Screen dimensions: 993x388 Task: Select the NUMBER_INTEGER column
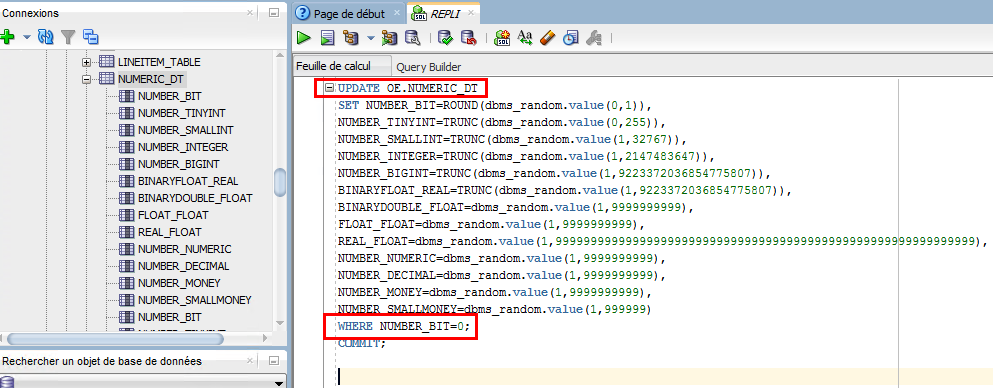pos(183,147)
